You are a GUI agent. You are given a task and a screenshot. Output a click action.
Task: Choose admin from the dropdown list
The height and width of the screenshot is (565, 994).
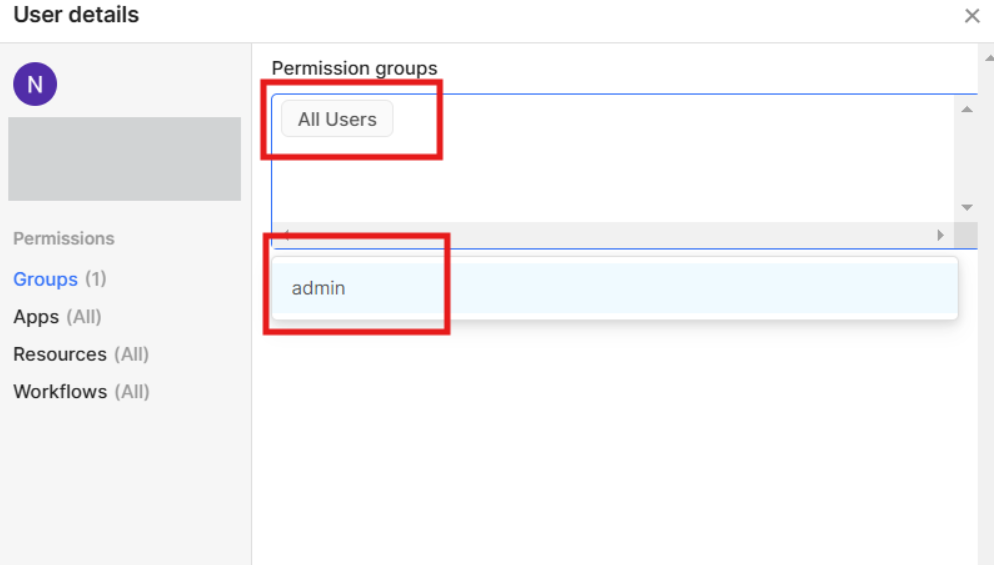pyautogui.click(x=614, y=288)
